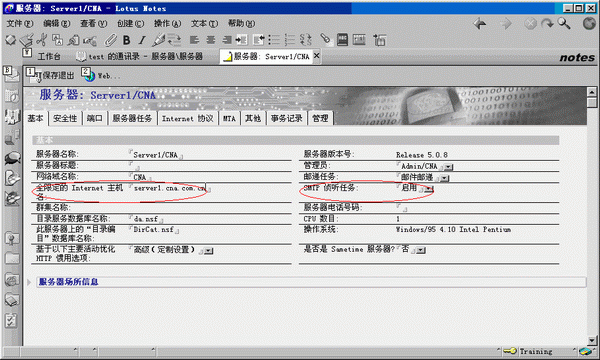Click the globe icon at top right
The width and height of the screenshot is (600, 360).
point(590,24)
